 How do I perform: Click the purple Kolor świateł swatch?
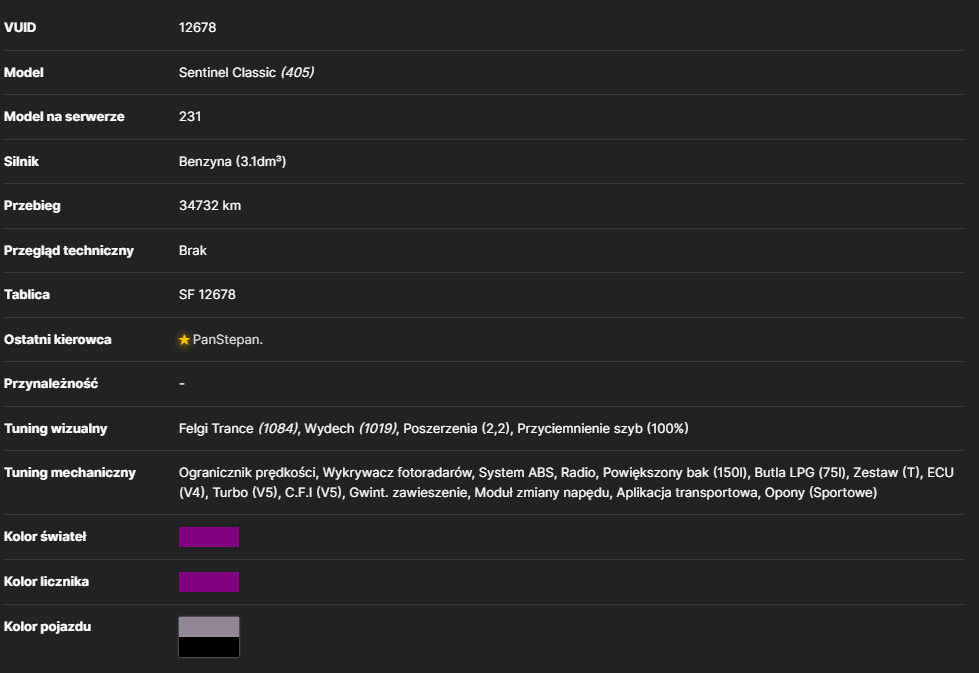click(x=209, y=537)
